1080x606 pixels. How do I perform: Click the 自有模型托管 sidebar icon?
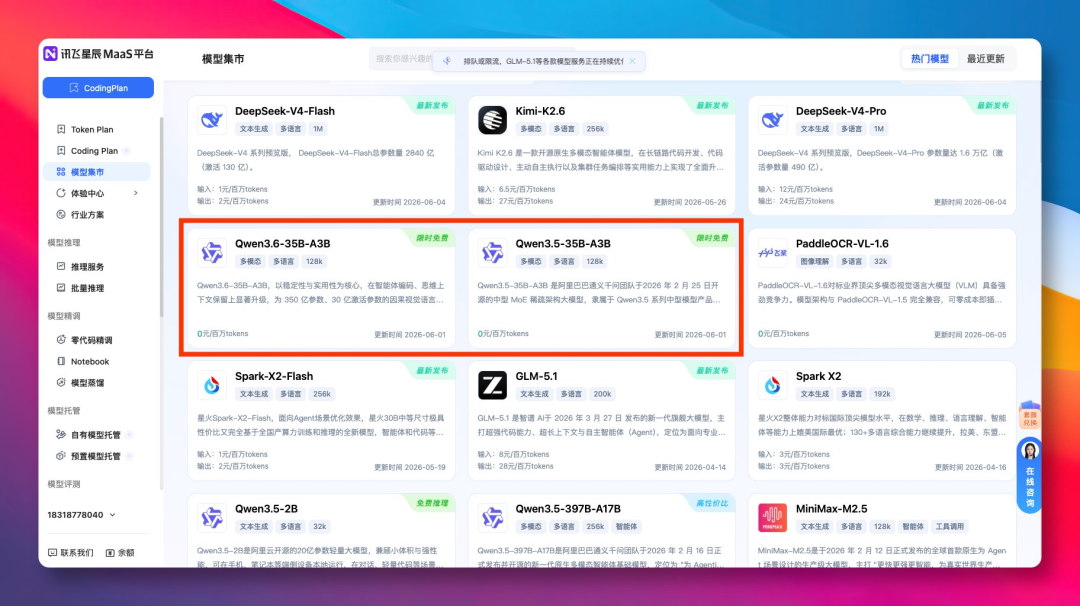(61, 435)
